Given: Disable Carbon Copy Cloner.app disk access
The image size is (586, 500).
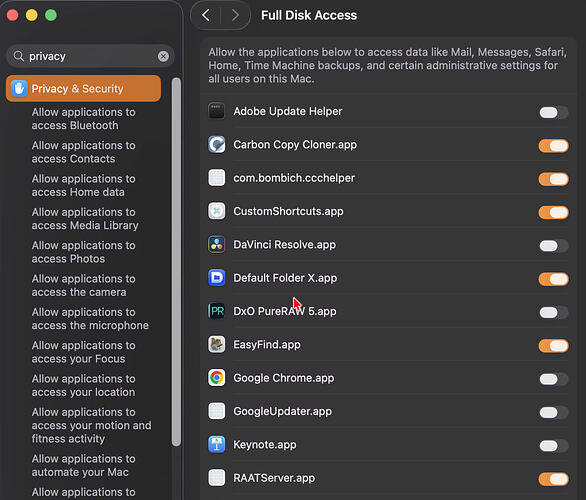Looking at the screenshot, I should pos(553,146).
